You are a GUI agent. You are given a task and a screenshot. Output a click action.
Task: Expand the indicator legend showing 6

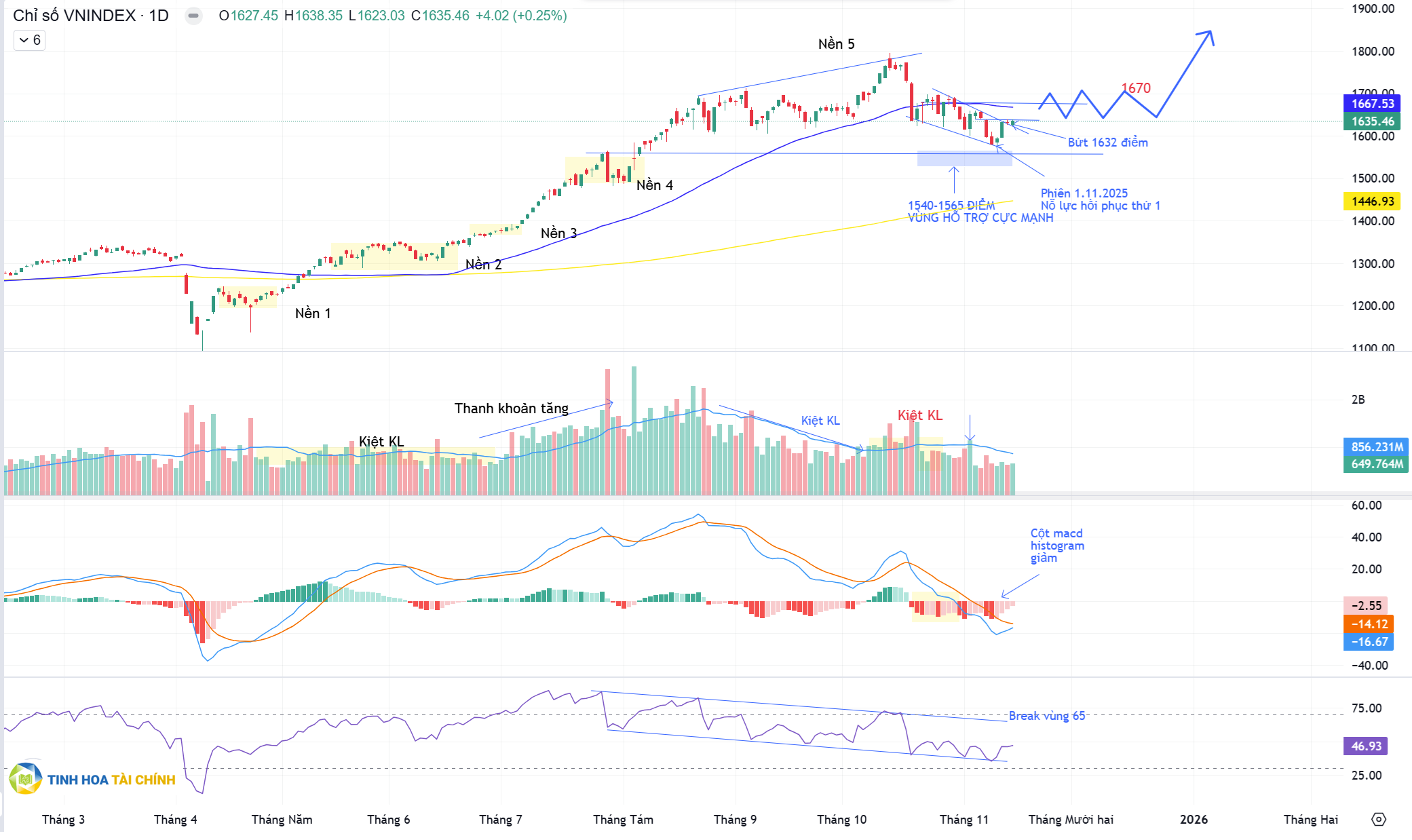(x=30, y=40)
